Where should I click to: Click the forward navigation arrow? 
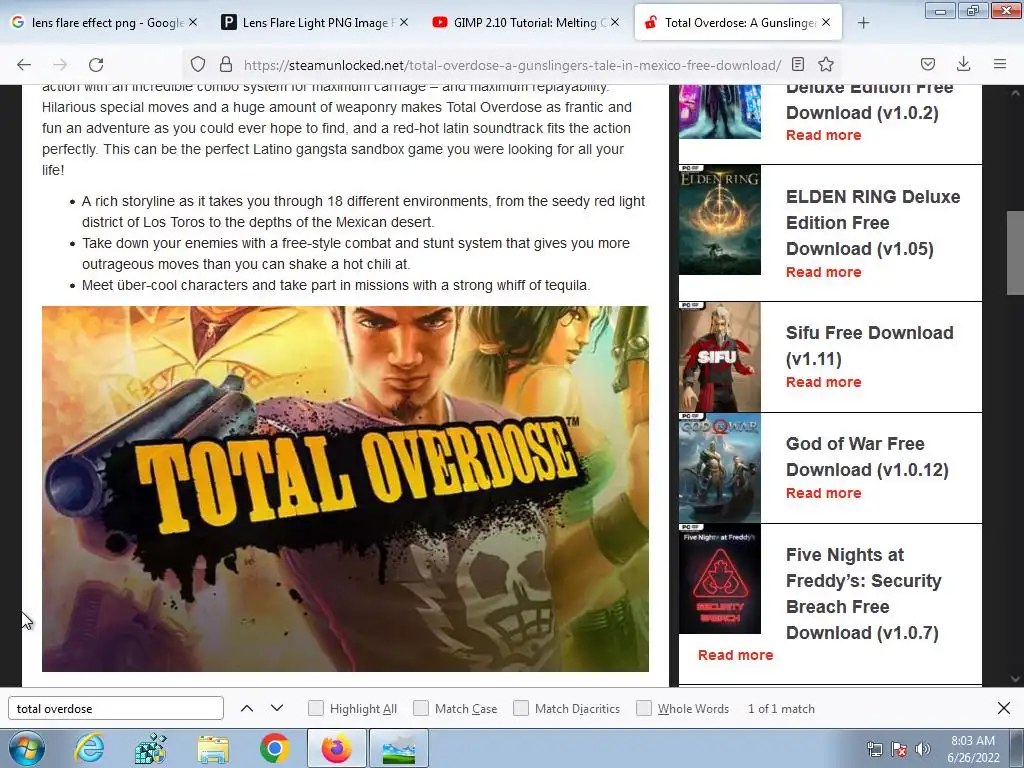[x=60, y=65]
